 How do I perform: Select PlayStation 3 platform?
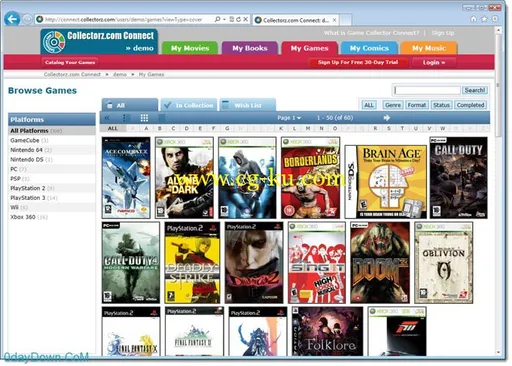[x=52, y=198]
